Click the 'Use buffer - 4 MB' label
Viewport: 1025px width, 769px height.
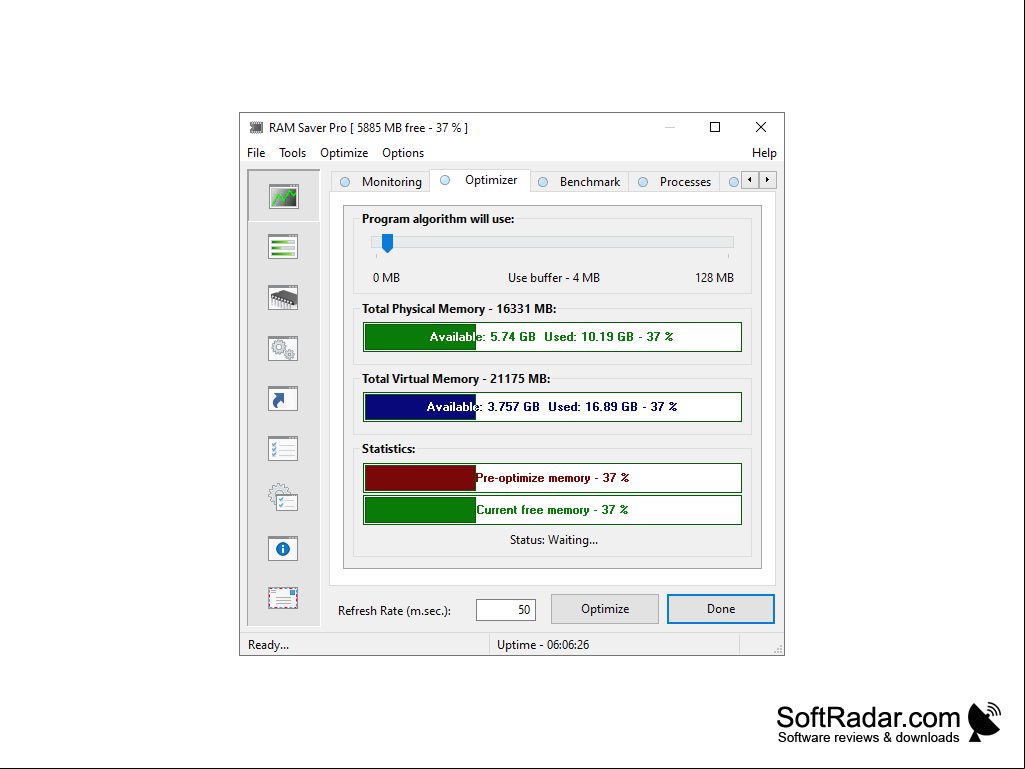coord(554,278)
